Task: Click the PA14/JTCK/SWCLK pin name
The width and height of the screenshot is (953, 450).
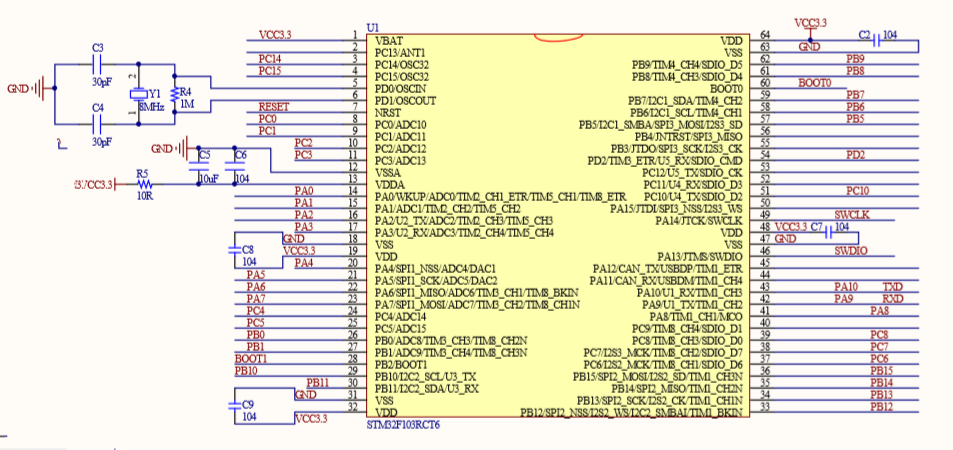Action: coord(699,220)
